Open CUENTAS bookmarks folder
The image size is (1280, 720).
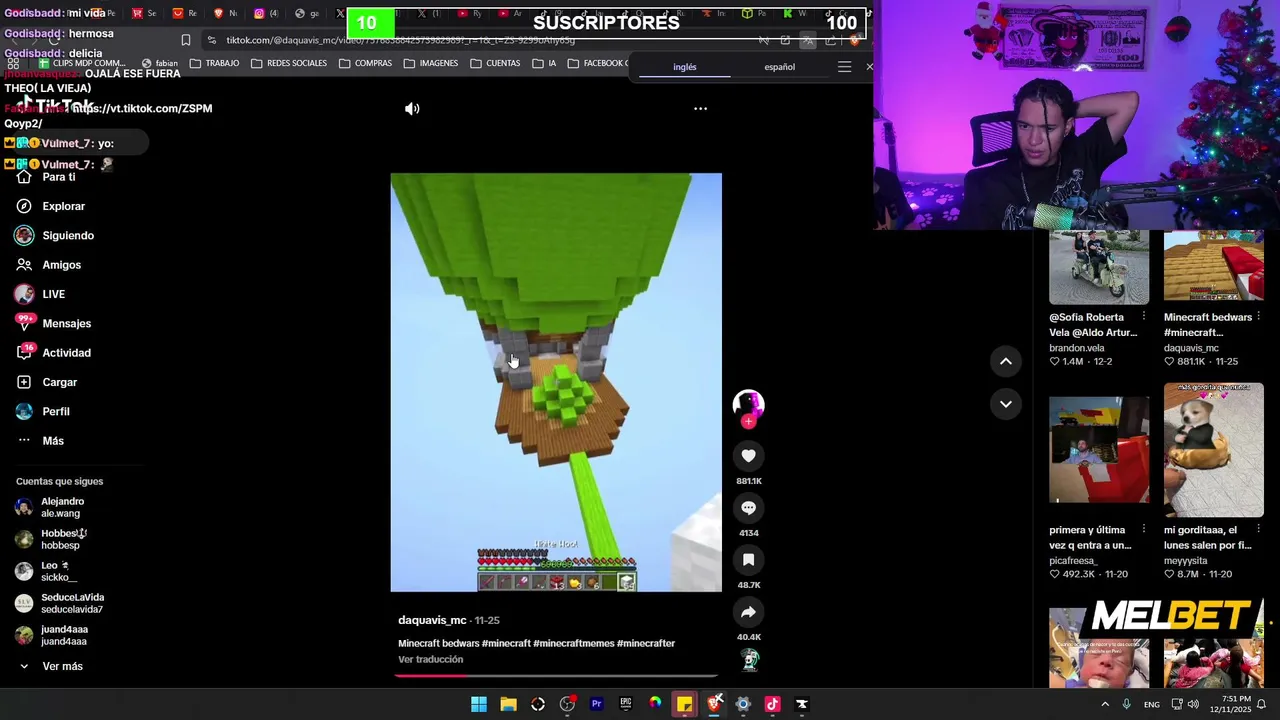click(495, 63)
